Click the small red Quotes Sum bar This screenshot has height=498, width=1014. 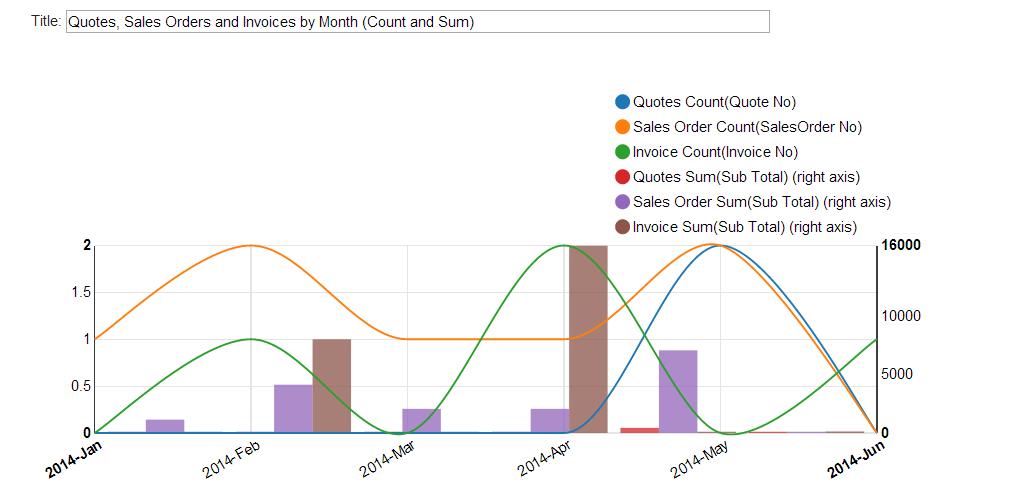(640, 430)
